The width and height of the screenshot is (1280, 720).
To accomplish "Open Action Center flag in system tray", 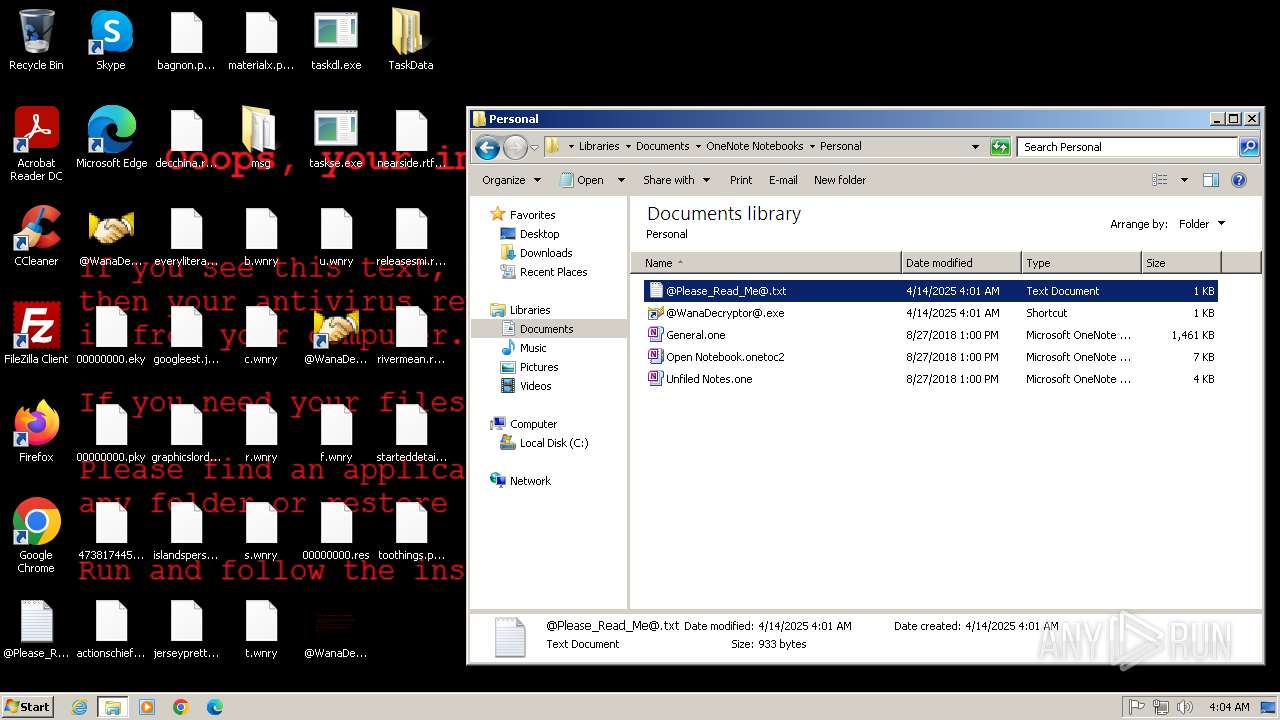I will pyautogui.click(x=1136, y=707).
